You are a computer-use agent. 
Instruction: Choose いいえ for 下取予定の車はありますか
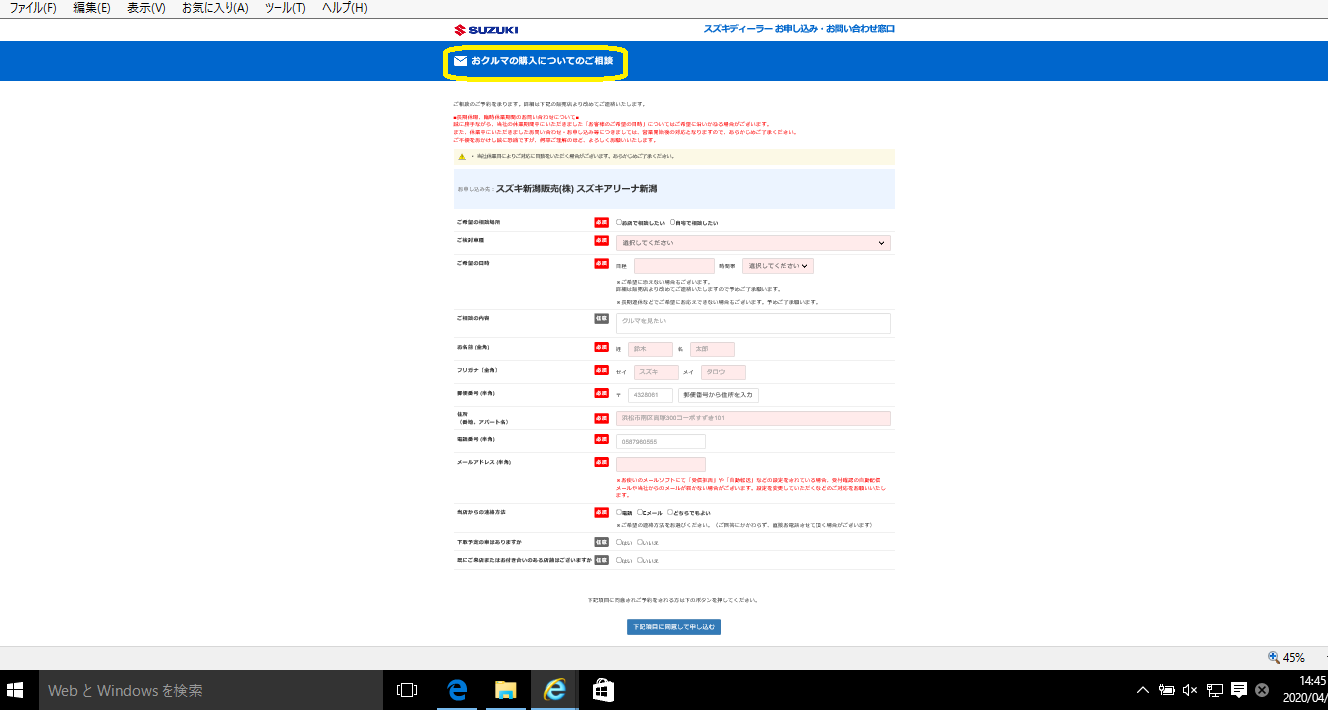coord(640,542)
